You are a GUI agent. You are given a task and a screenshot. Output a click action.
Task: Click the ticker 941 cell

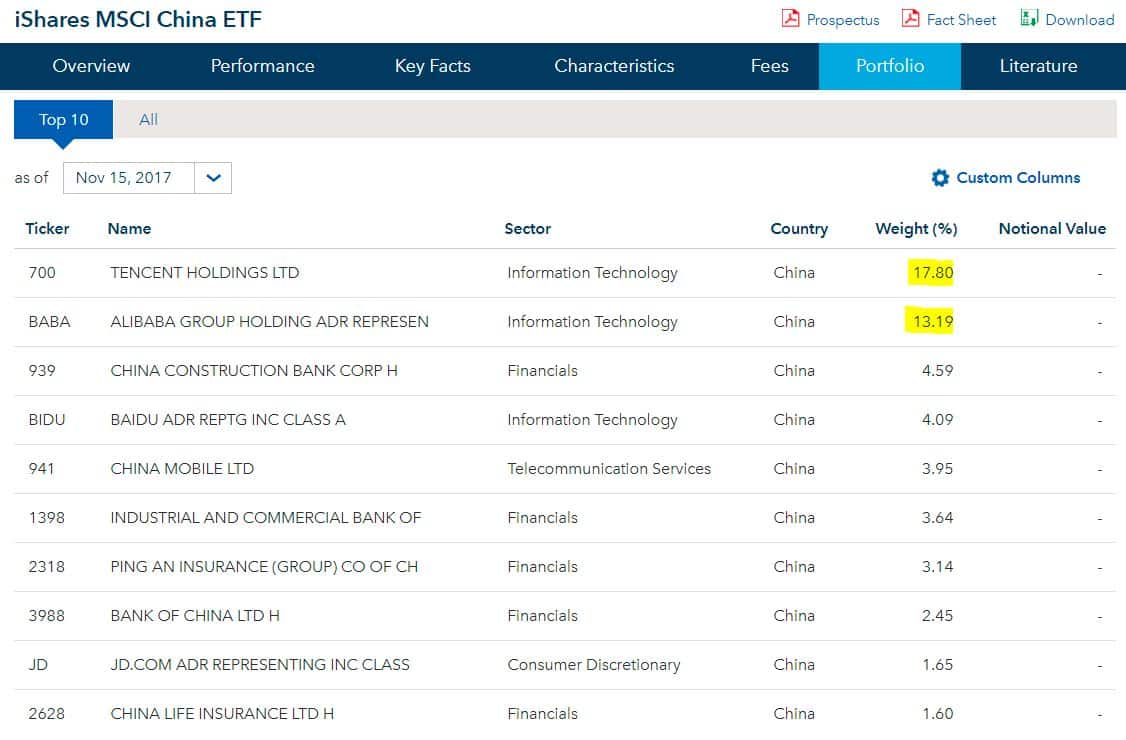[41, 468]
